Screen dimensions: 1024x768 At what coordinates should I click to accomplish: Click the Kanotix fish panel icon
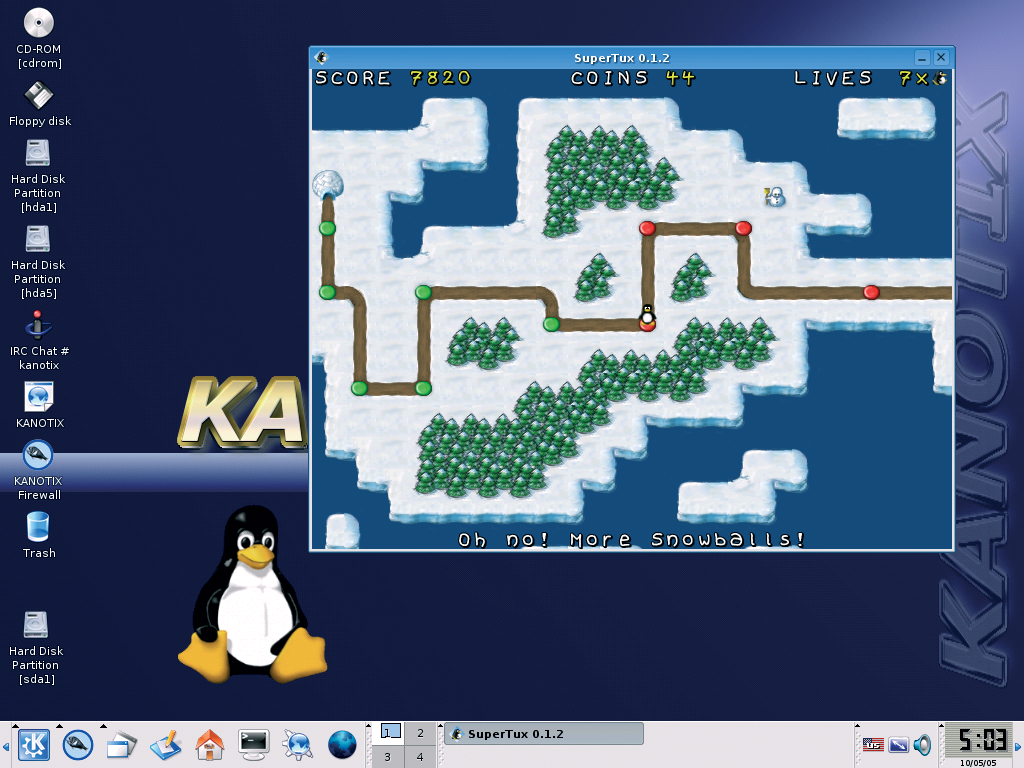pyautogui.click(x=78, y=744)
